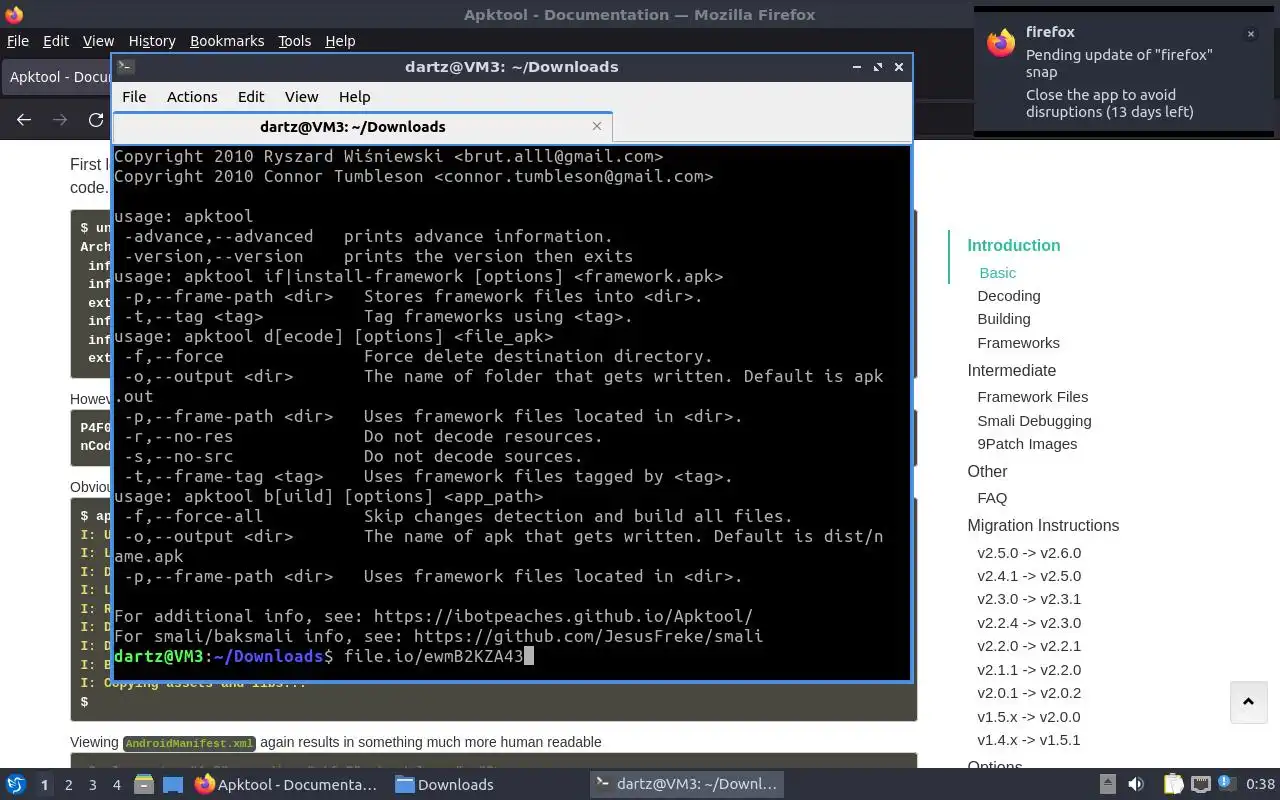Open Migration Instructions section link
1280x800 pixels.
[1043, 525]
